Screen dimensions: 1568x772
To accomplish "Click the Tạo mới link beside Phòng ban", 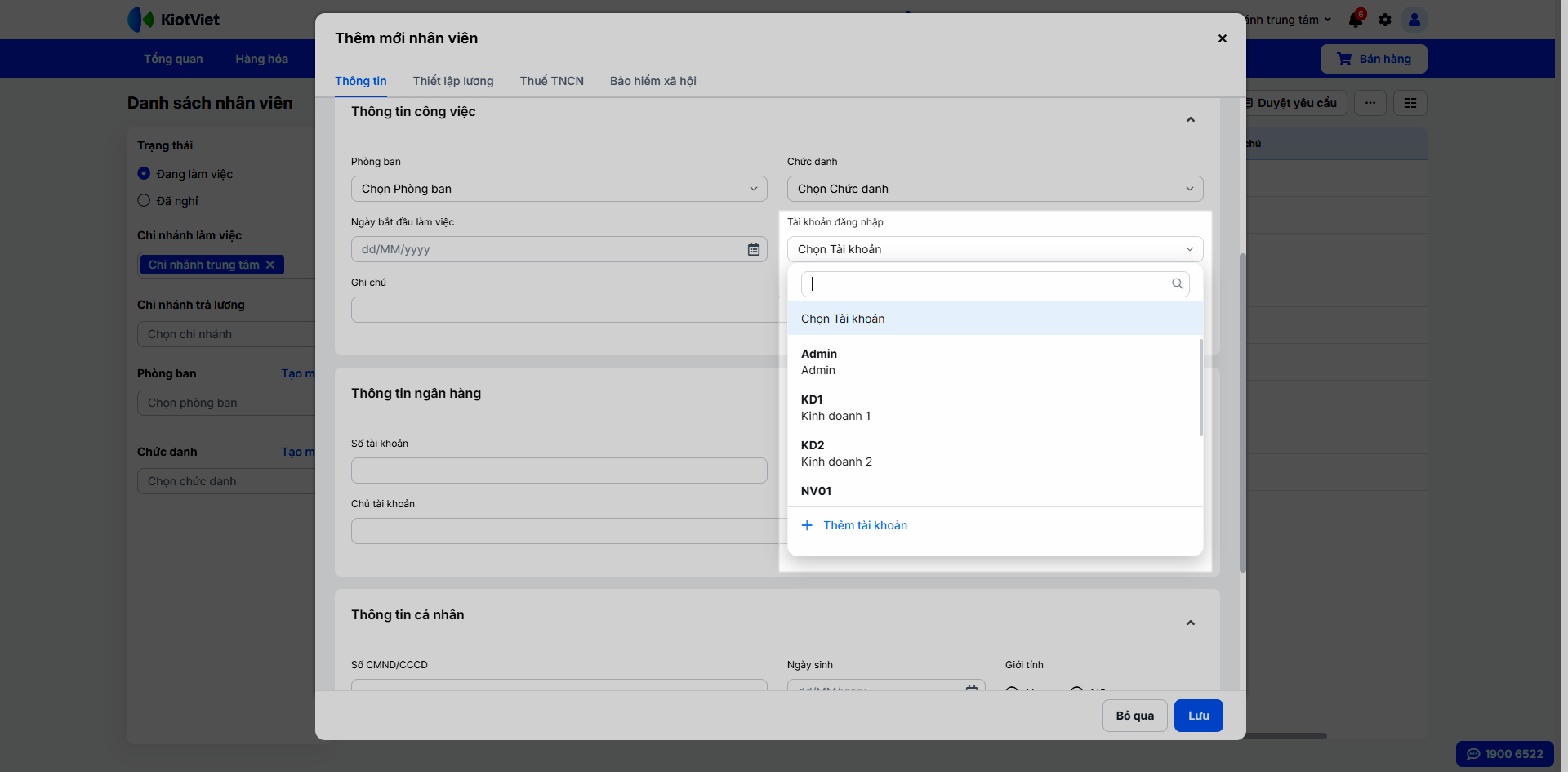I will pyautogui.click(x=298, y=373).
